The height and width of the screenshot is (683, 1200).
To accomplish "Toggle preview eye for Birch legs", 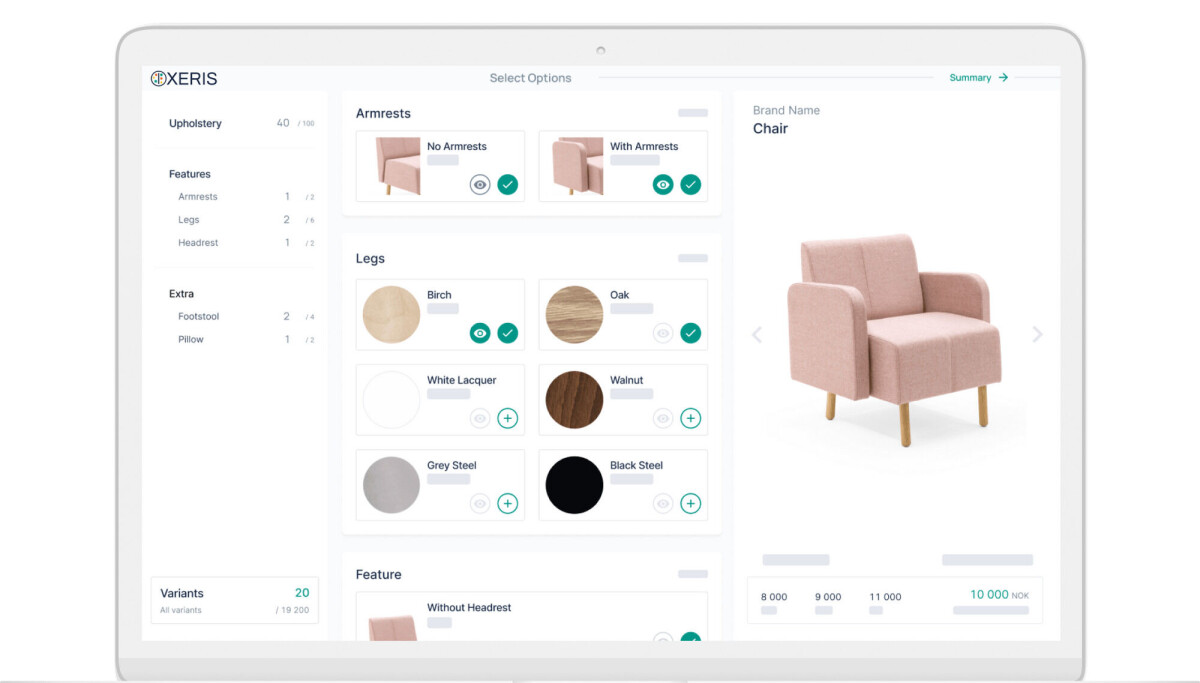I will tap(480, 333).
